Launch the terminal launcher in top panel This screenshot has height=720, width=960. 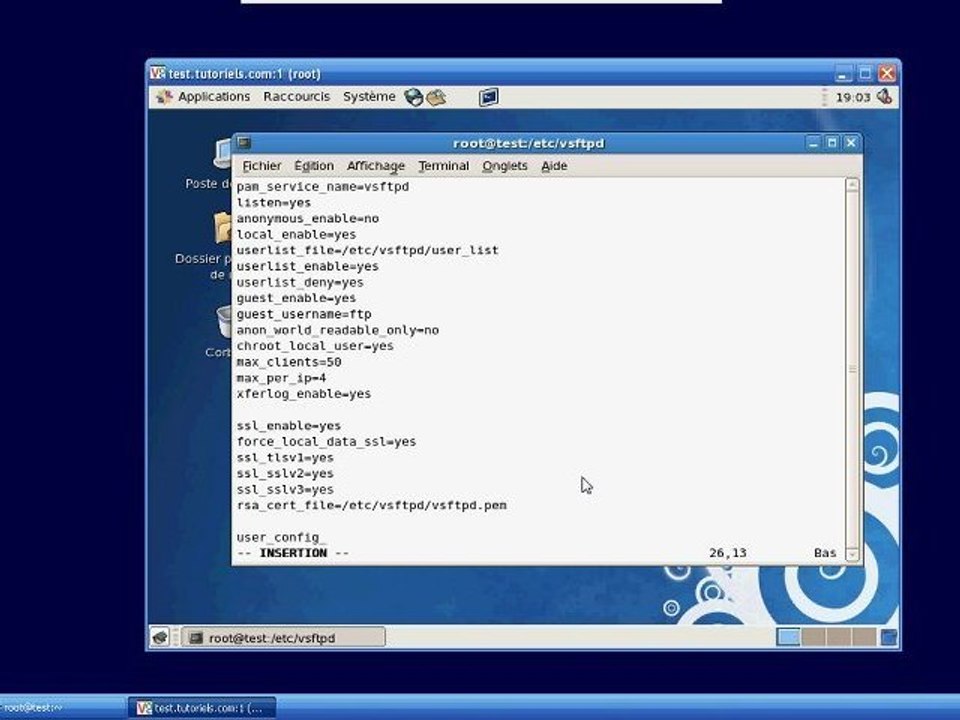coord(489,97)
